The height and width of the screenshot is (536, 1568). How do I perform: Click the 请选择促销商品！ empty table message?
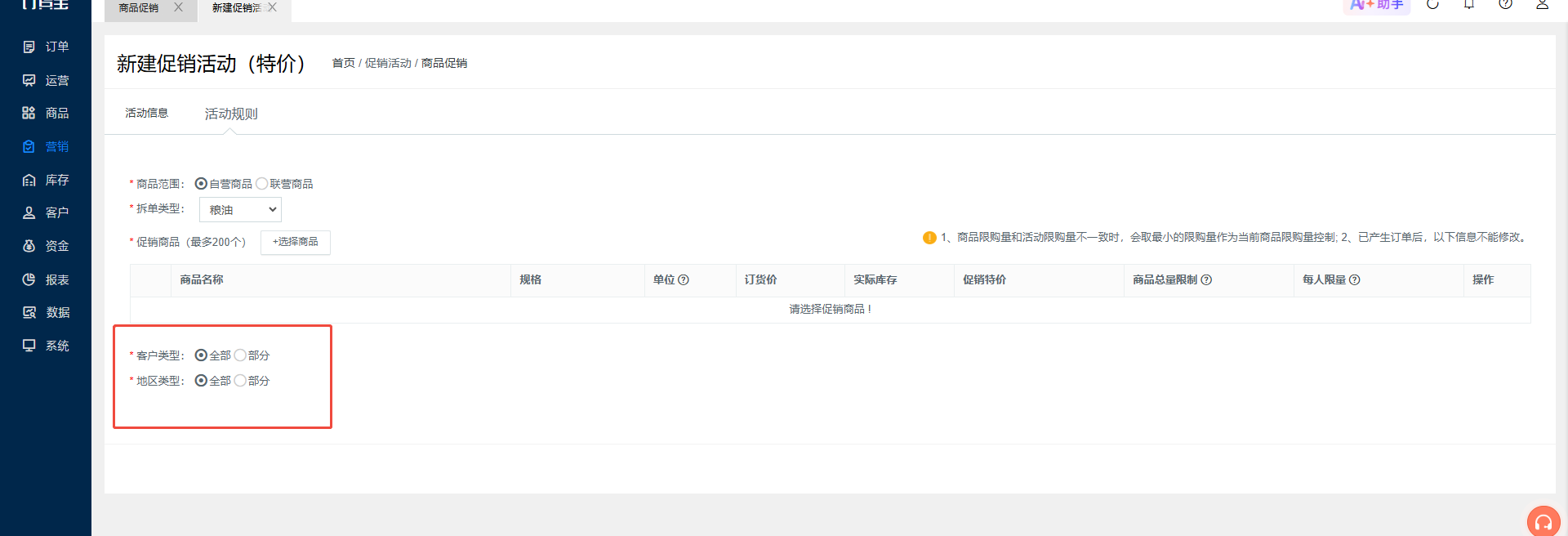tap(831, 309)
